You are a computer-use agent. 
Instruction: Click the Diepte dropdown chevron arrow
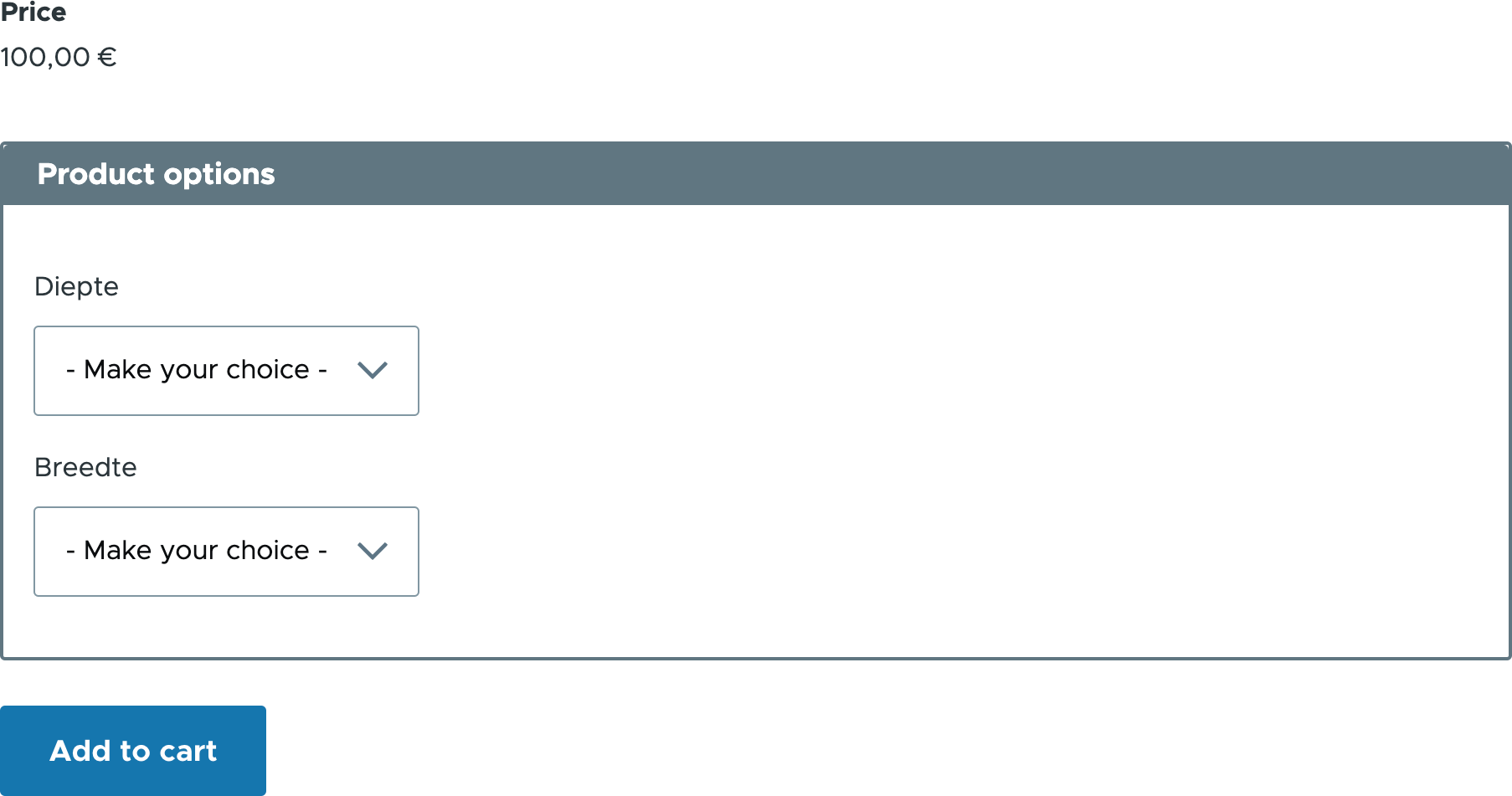373,370
